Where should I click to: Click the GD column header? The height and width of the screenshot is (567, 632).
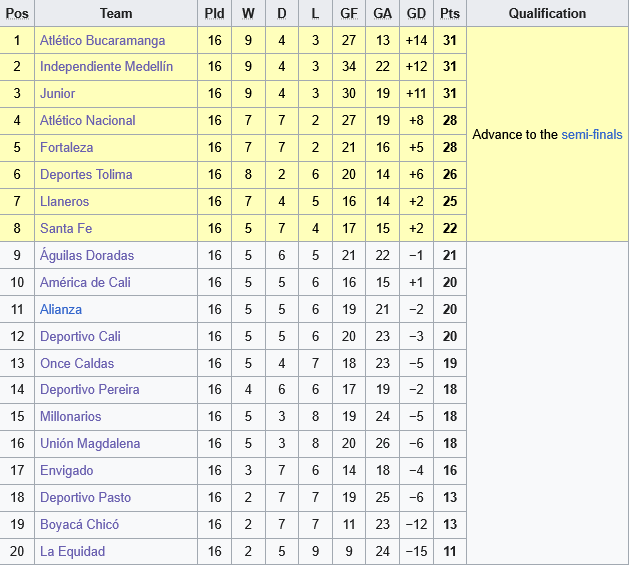(417, 14)
